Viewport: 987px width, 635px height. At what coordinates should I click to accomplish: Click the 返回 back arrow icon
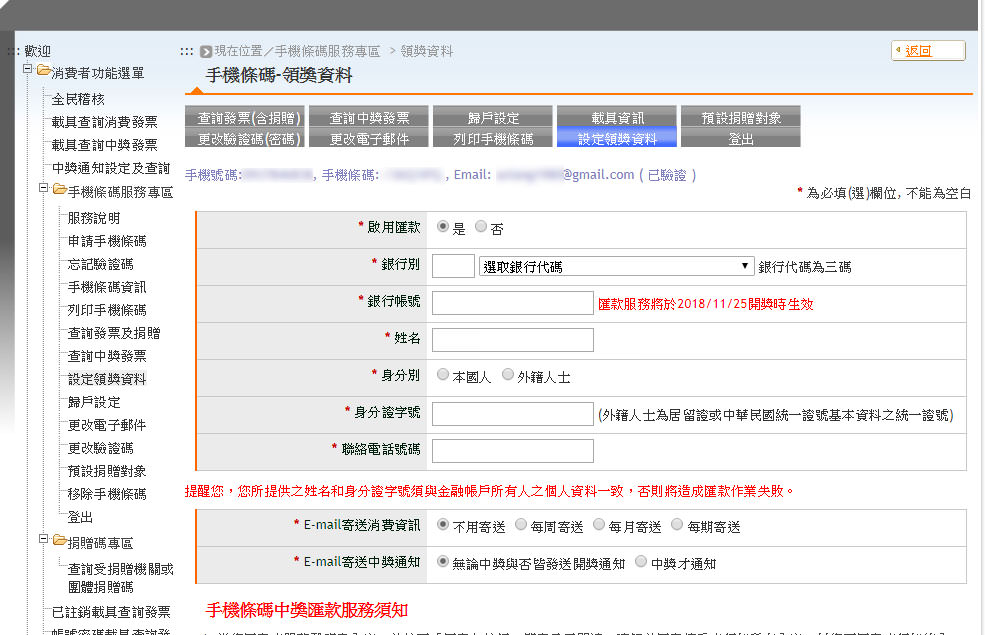tap(898, 51)
